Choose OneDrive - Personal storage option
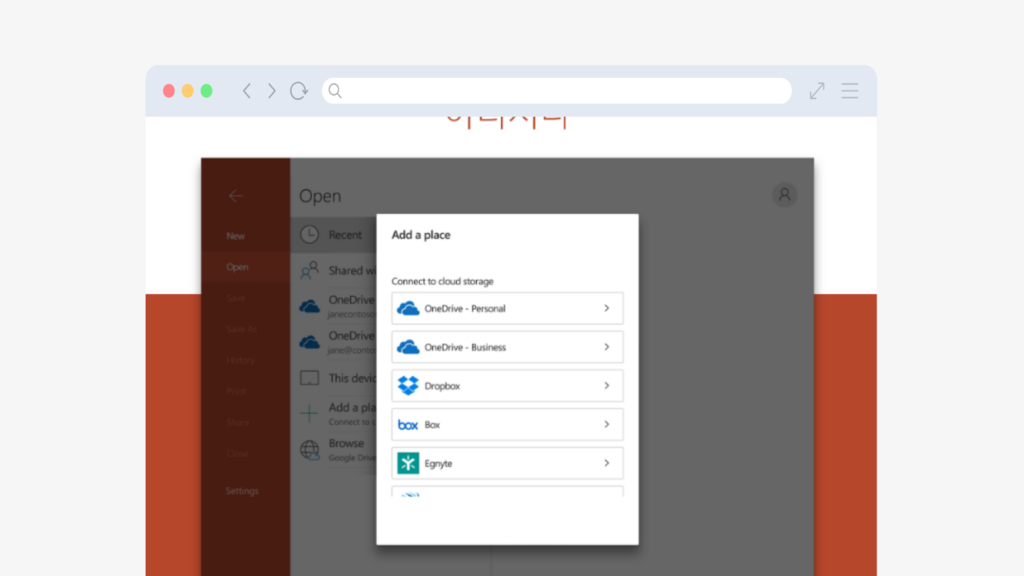The height and width of the screenshot is (576, 1024). click(507, 308)
